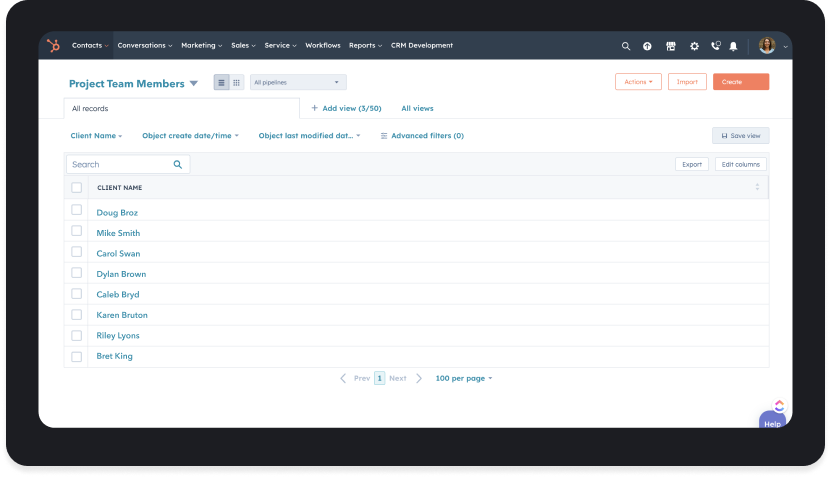
Task: Open the Help chat bubble
Action: tap(772, 421)
